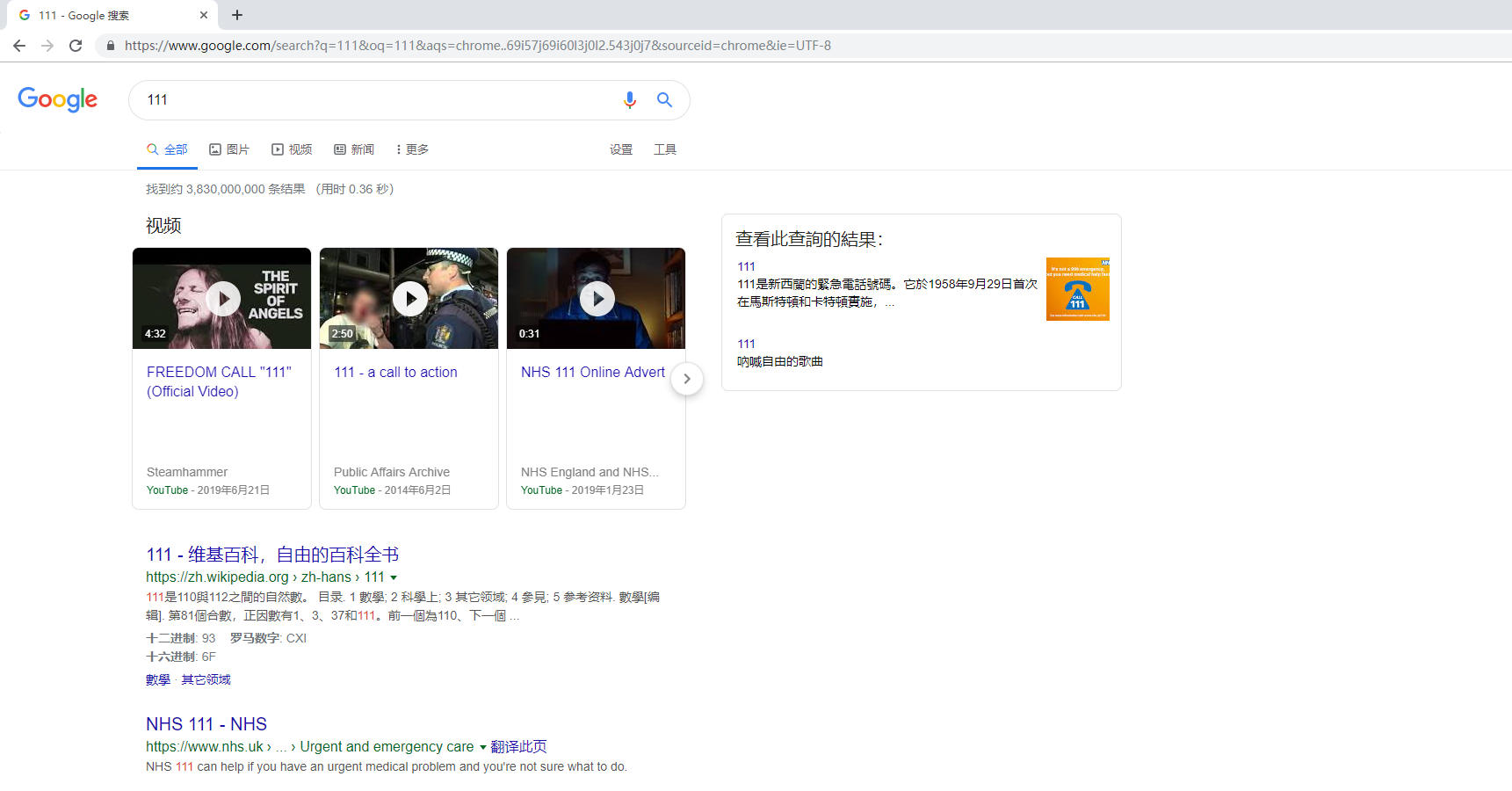The width and height of the screenshot is (1512, 791).
Task: Click the 'NHS England and NHS...' source text
Action: pyautogui.click(x=590, y=472)
